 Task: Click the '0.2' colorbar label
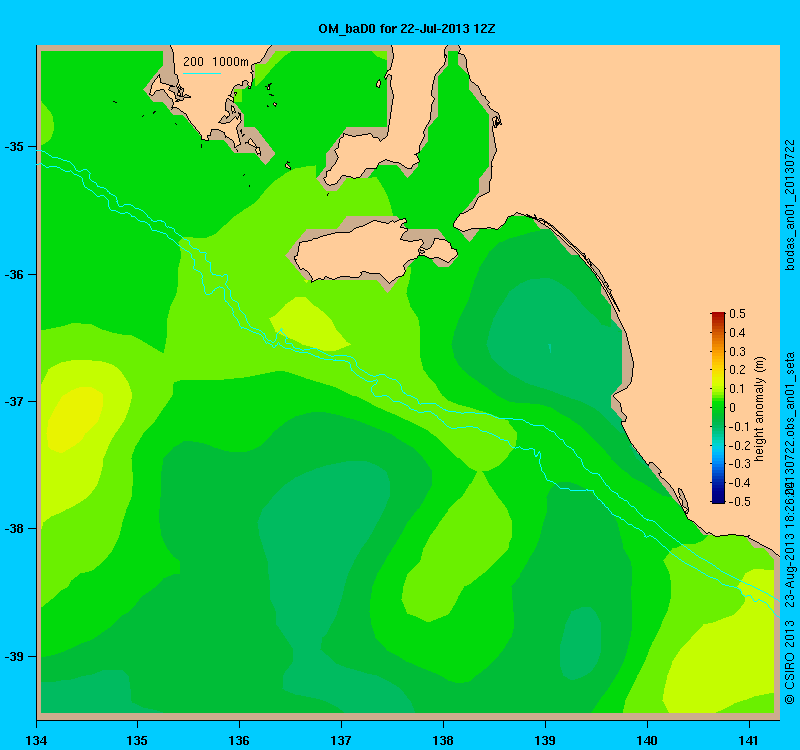point(737,370)
